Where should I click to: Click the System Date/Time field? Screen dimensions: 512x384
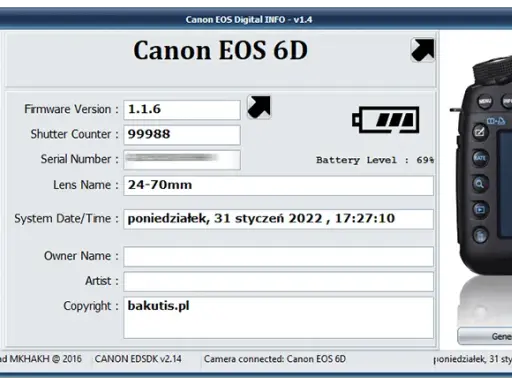point(278,219)
